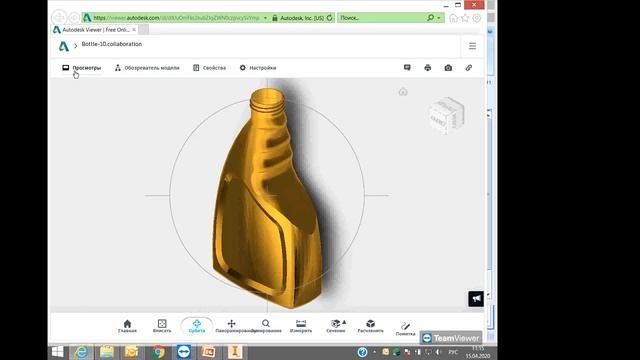
Task: Open browser tools gear icon
Action: point(476,18)
